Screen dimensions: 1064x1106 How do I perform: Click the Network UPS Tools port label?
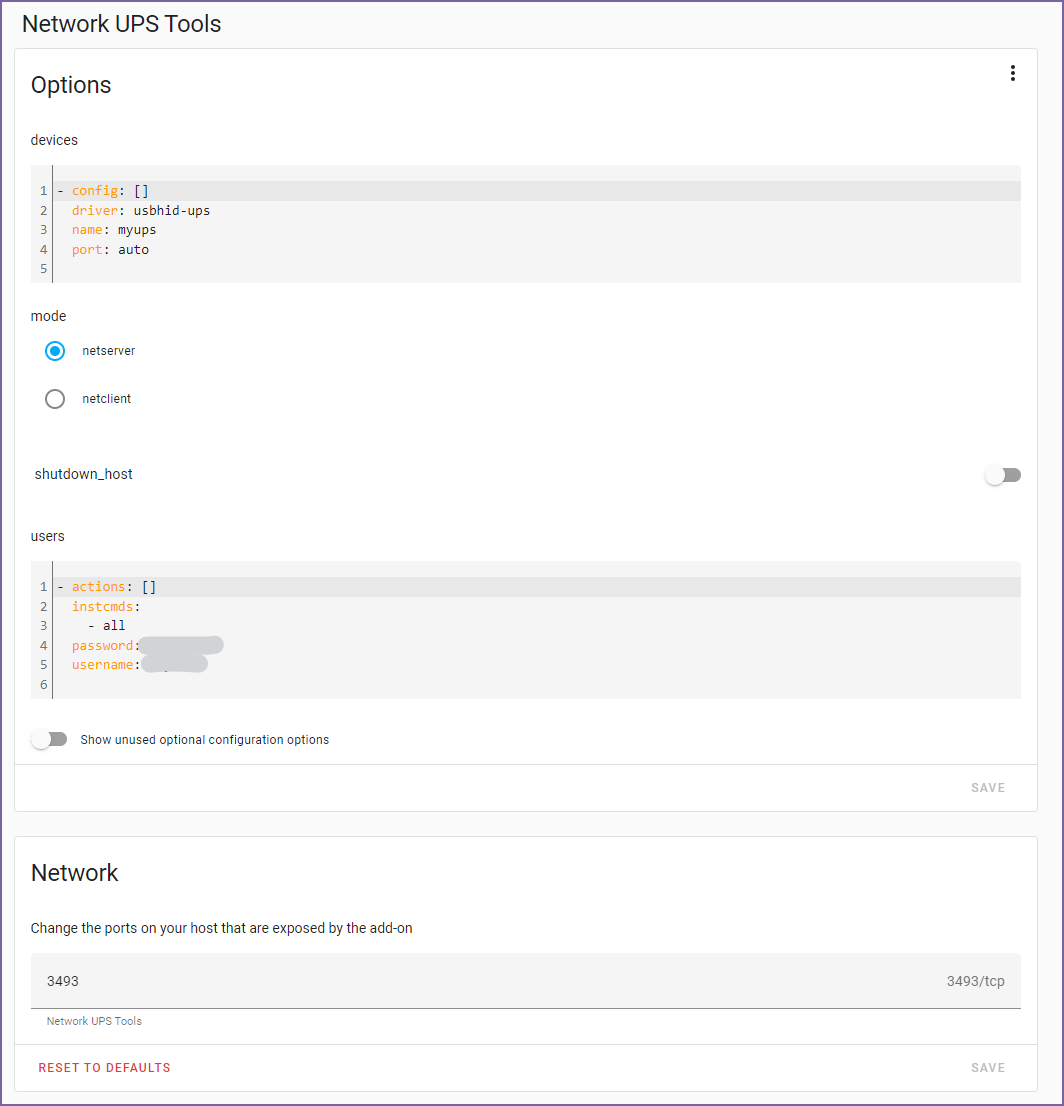[93, 1020]
